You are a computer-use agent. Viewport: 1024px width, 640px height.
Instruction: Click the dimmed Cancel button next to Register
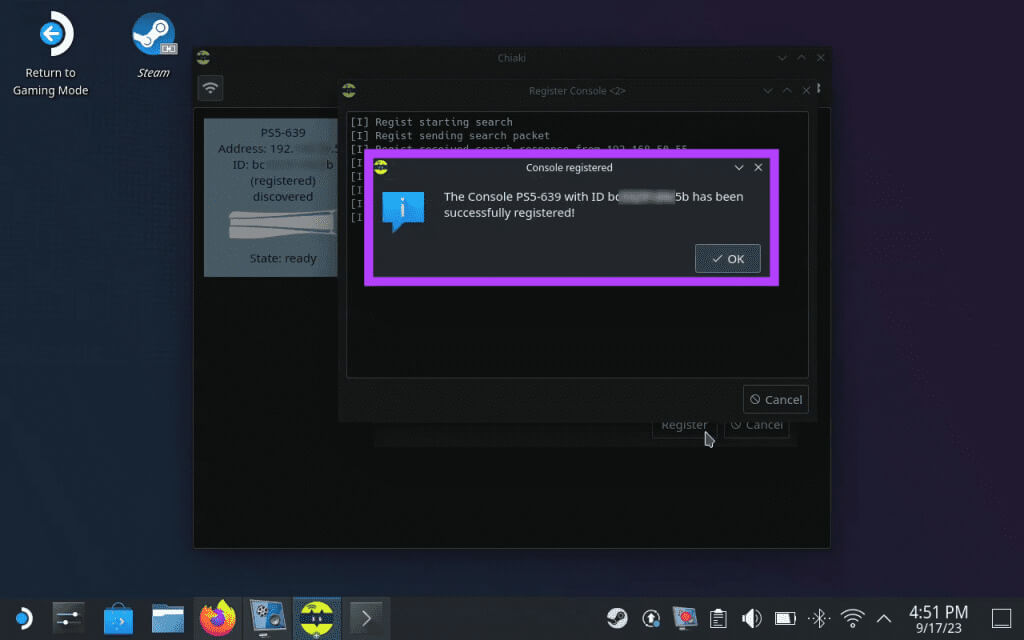[x=757, y=426]
